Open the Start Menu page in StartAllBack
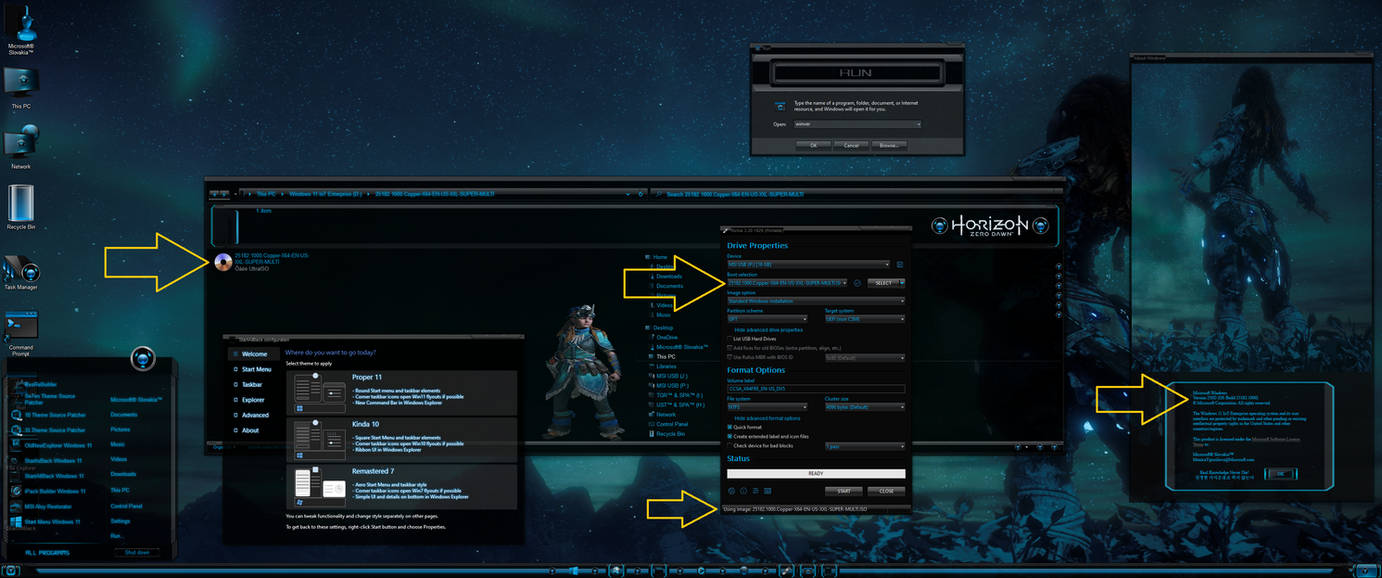1382x578 pixels. [256, 369]
